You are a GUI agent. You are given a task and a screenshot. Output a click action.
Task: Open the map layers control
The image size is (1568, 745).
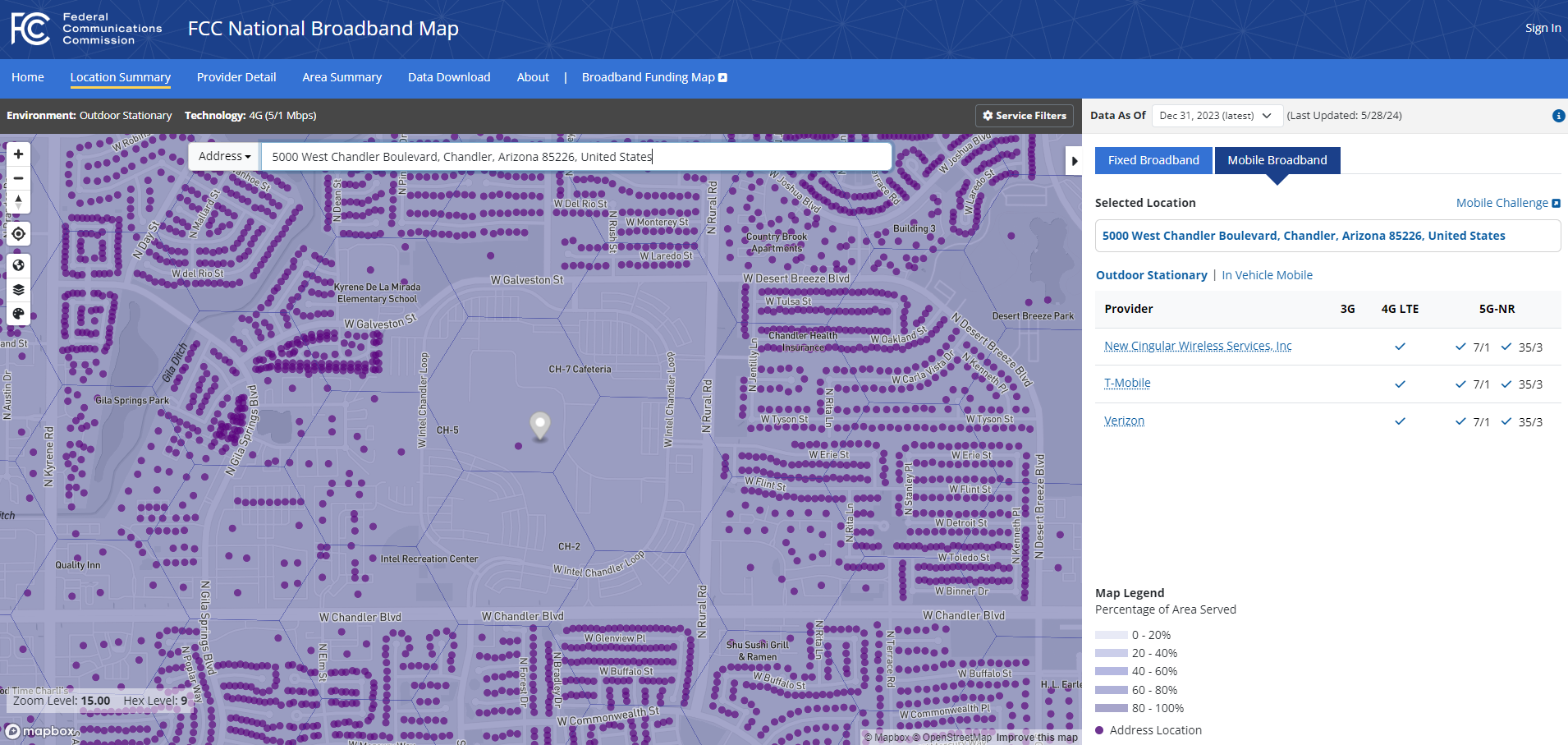pyautogui.click(x=18, y=290)
